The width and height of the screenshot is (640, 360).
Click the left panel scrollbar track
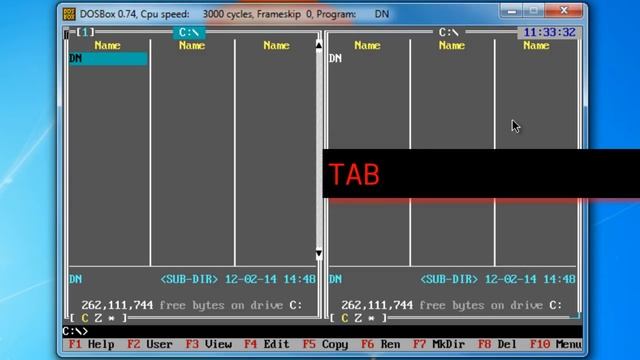[x=319, y=150]
